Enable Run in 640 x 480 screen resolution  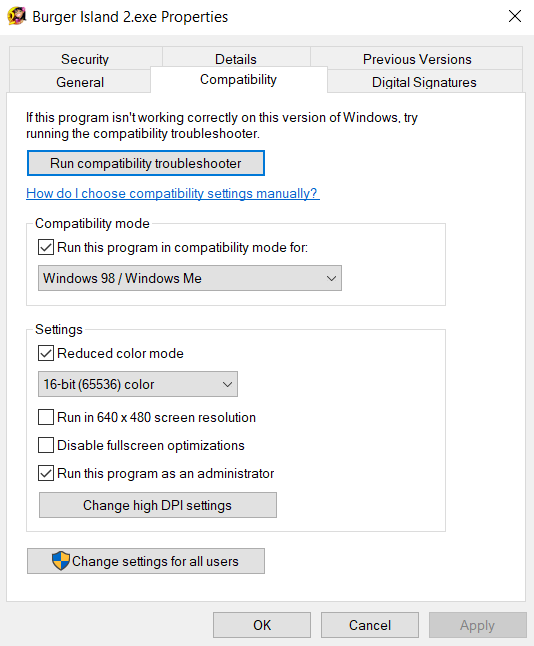click(46, 417)
